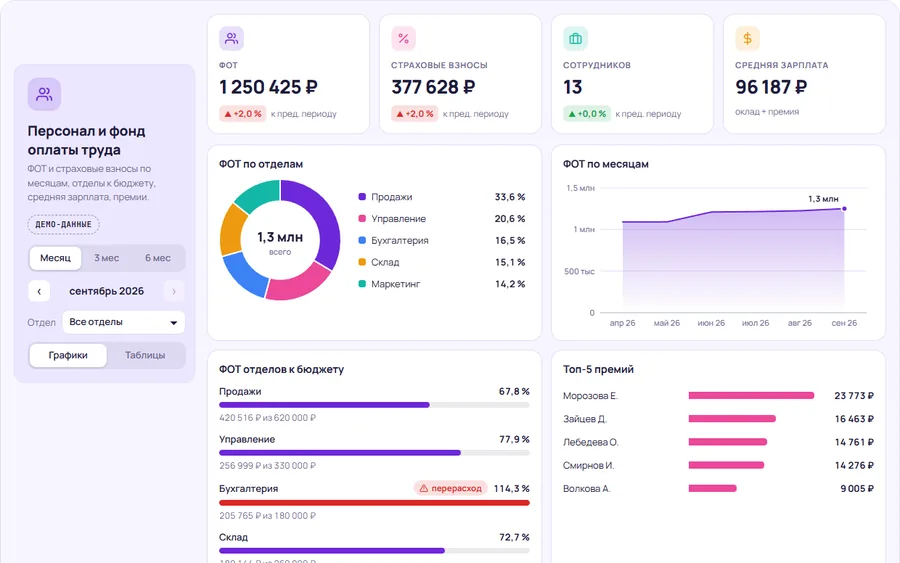Click the +2,0 % change badge on ФОТ card
900x563 pixels.
click(242, 114)
